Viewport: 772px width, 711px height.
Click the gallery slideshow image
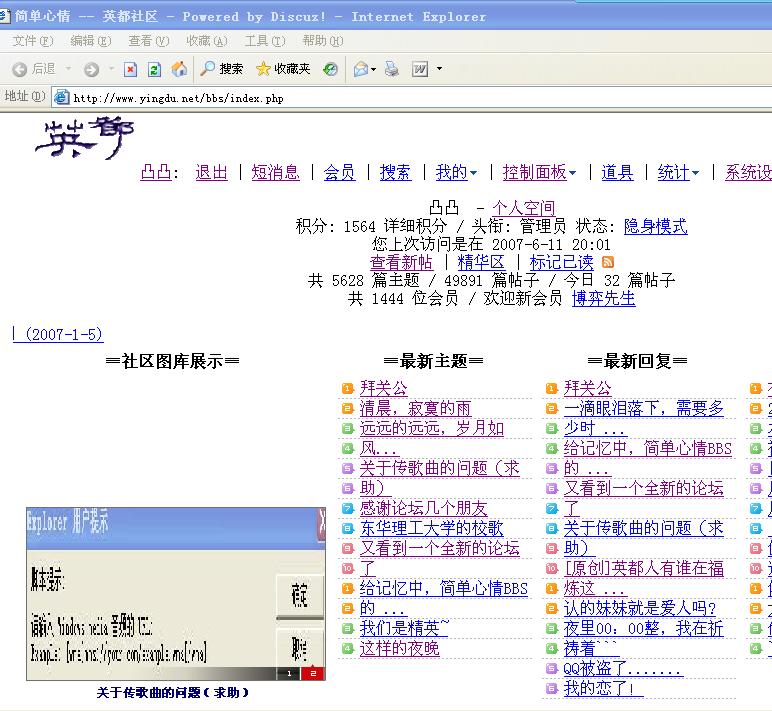click(176, 593)
